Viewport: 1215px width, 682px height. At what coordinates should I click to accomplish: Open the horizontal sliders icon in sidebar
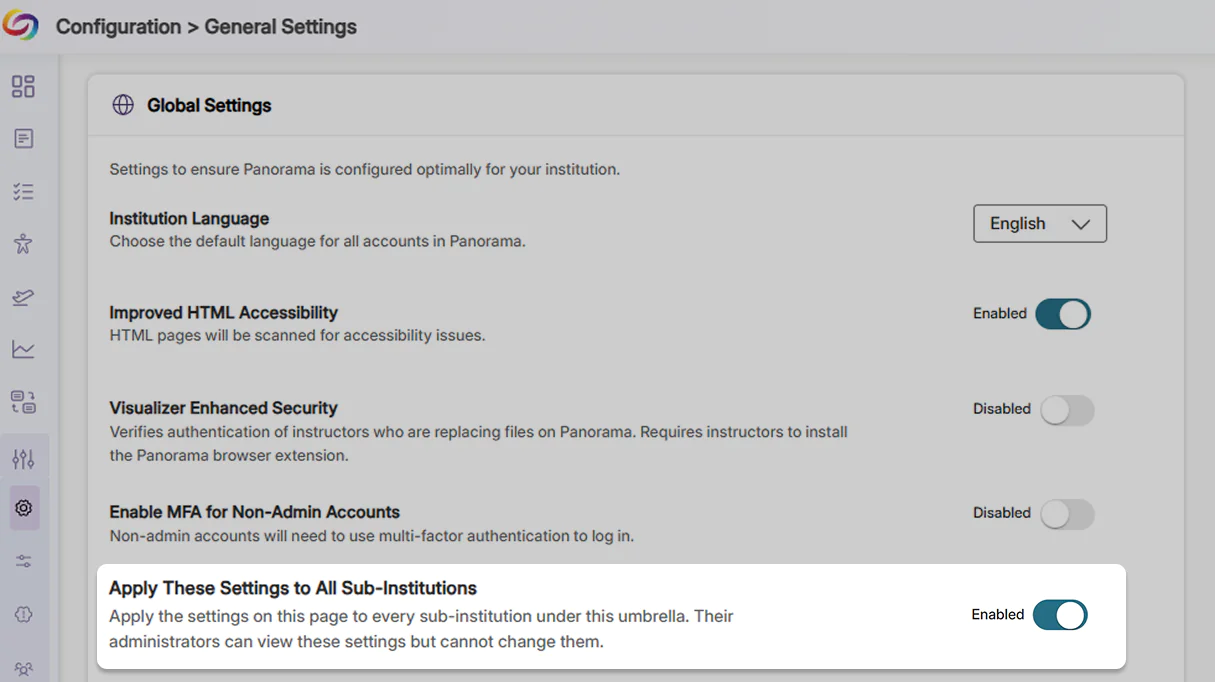(24, 561)
